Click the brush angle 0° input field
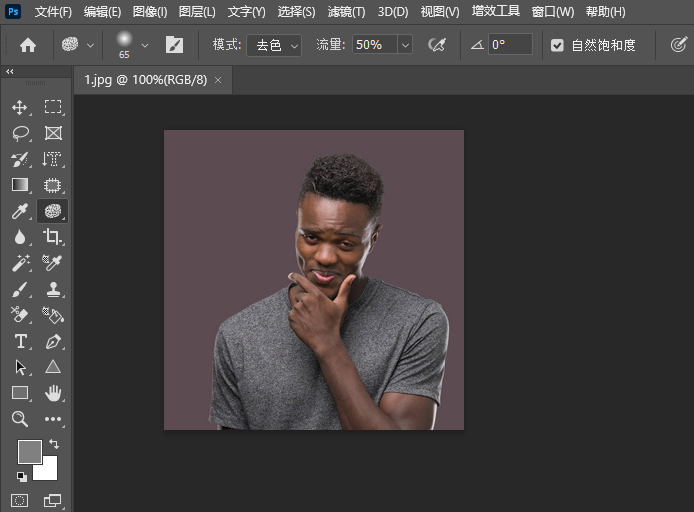 tap(510, 45)
